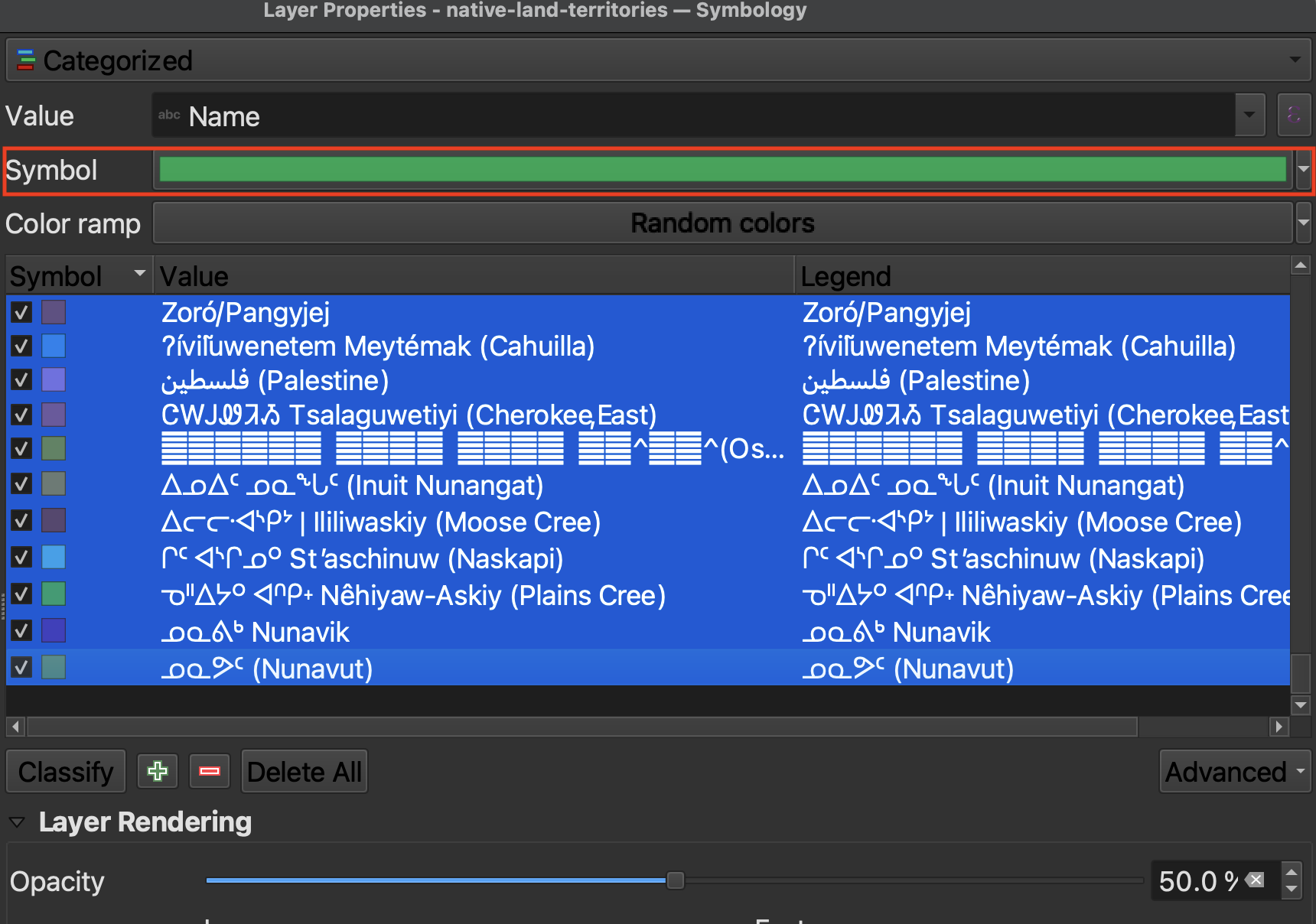Click the green plus add category icon

[x=158, y=771]
